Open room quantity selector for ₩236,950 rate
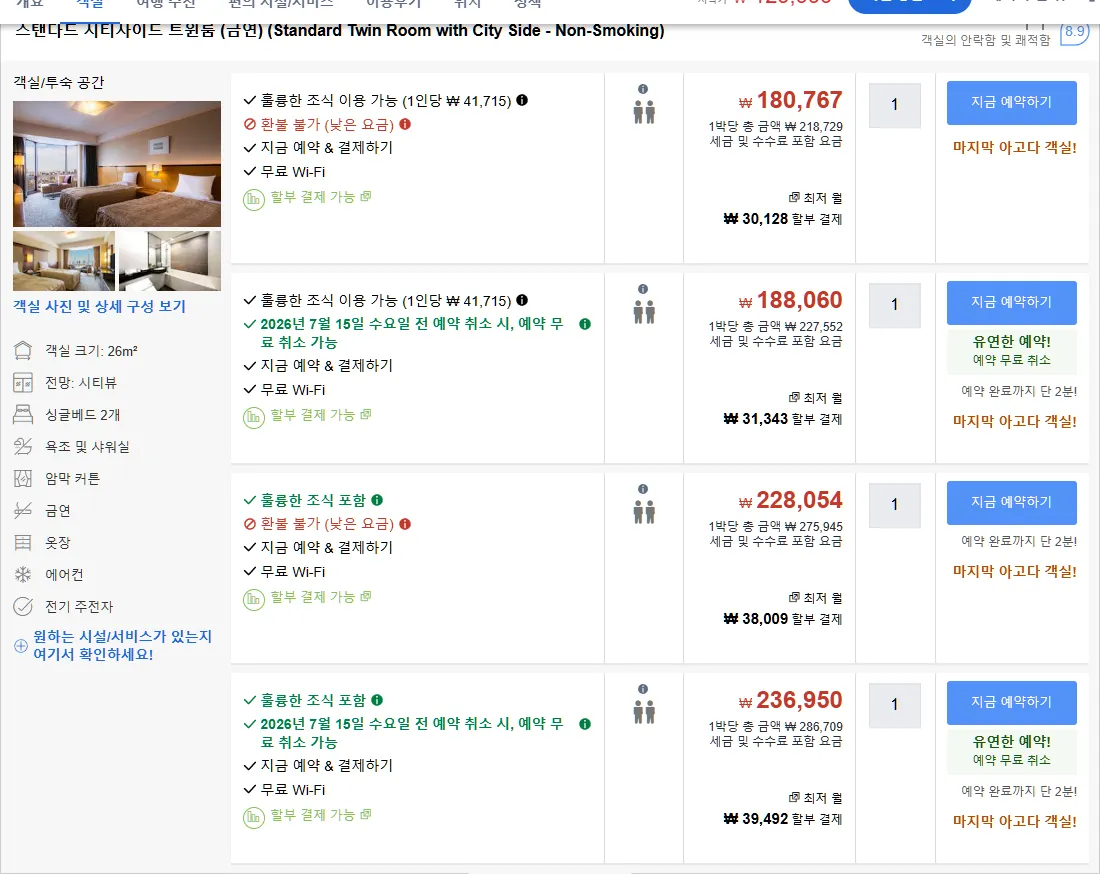 [894, 705]
